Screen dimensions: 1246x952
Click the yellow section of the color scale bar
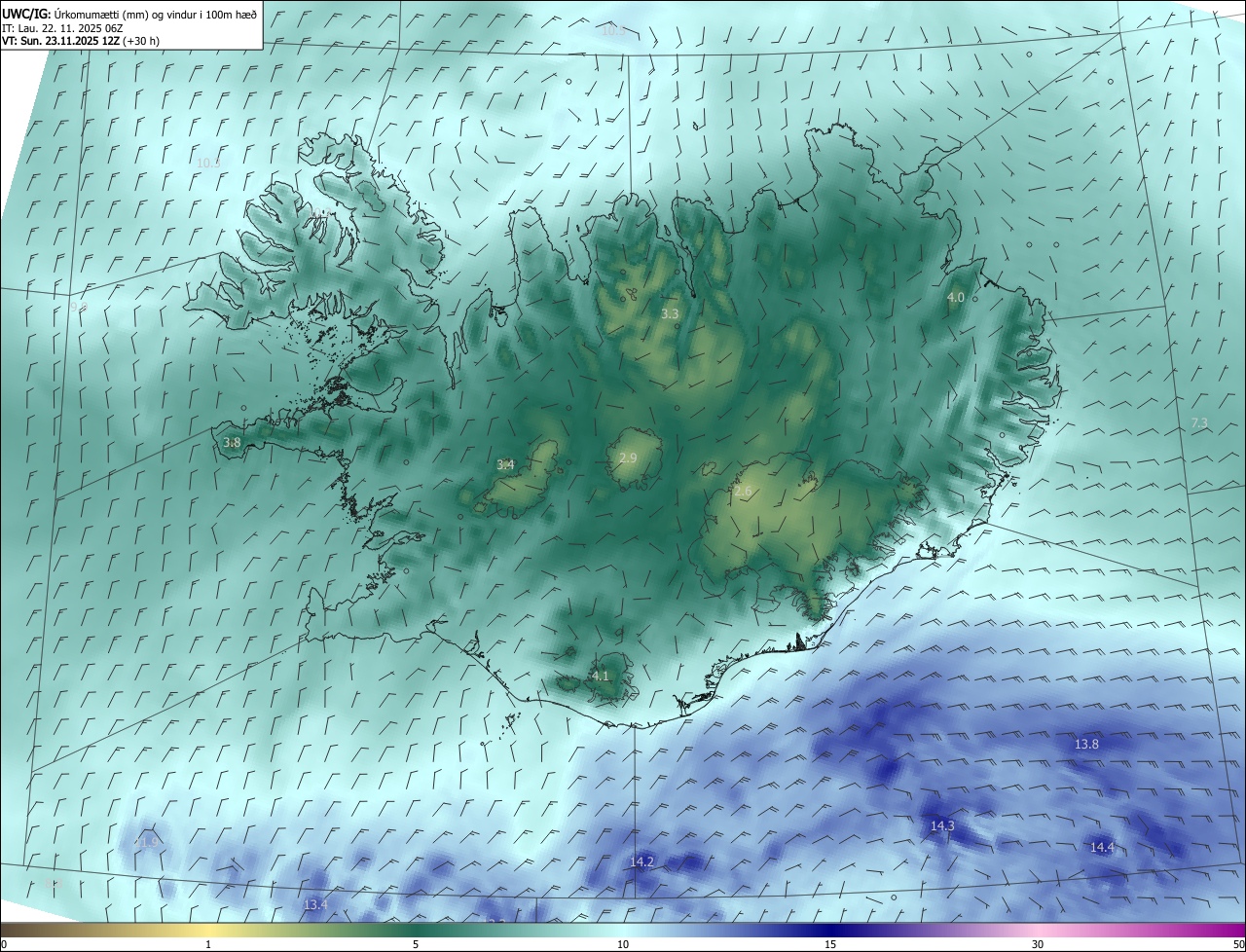coord(208,930)
